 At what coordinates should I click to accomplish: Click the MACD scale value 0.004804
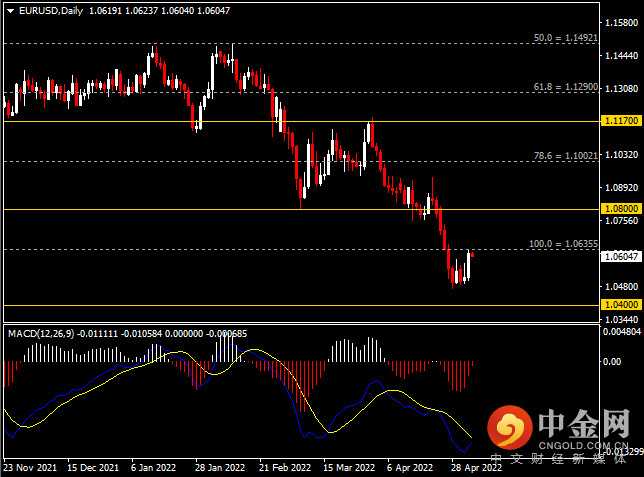pyautogui.click(x=622, y=332)
